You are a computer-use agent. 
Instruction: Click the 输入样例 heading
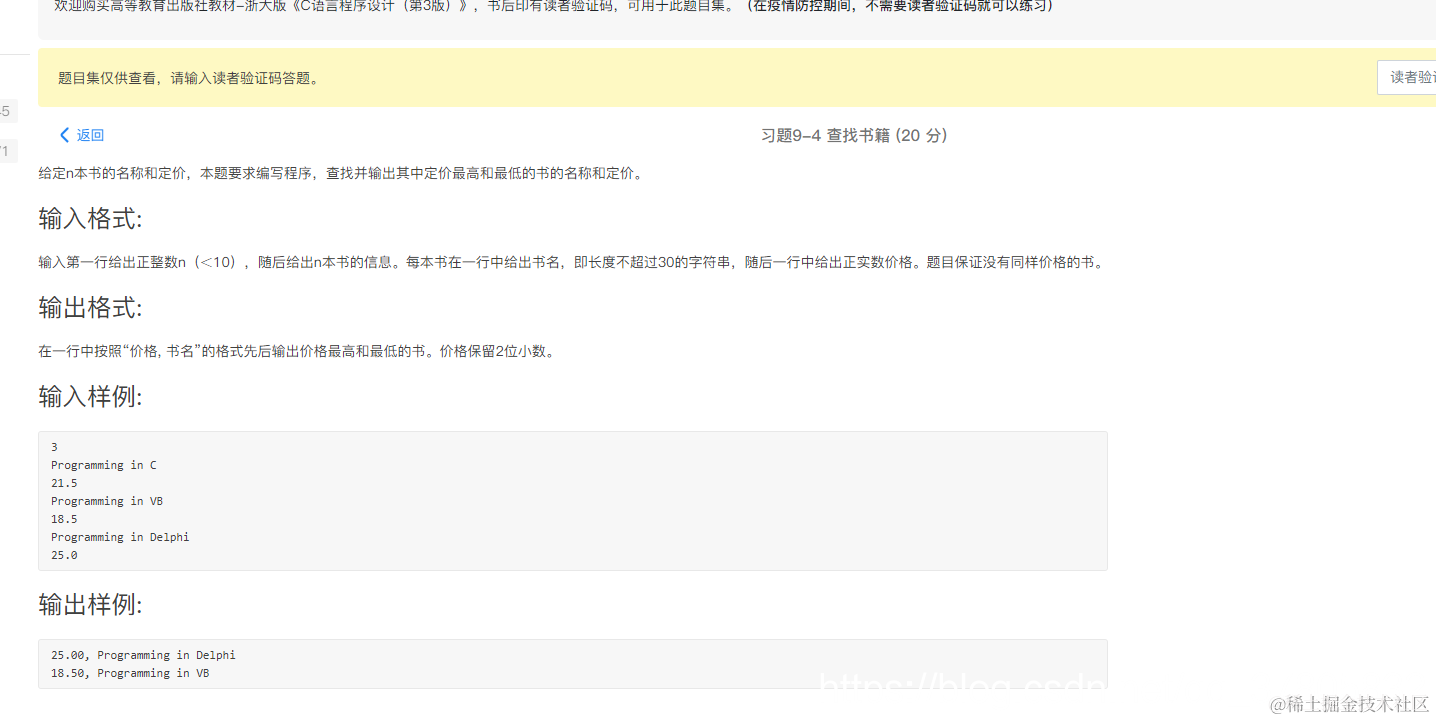click(90, 396)
